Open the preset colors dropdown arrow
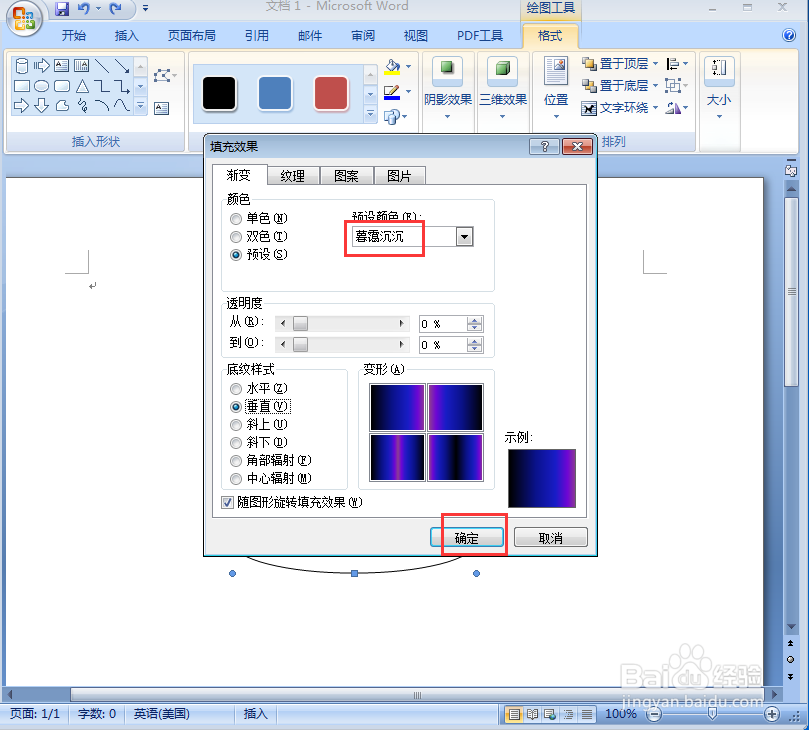The width and height of the screenshot is (809, 730). point(464,237)
